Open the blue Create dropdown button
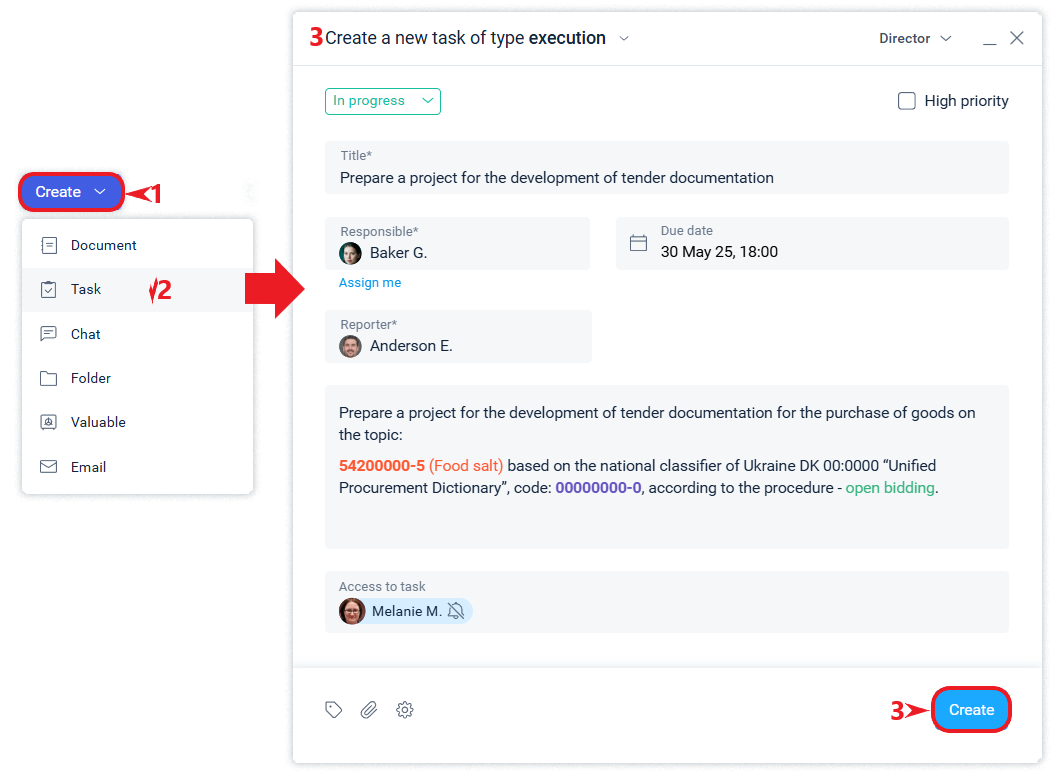This screenshot has height=778, width=1063. 70,192
